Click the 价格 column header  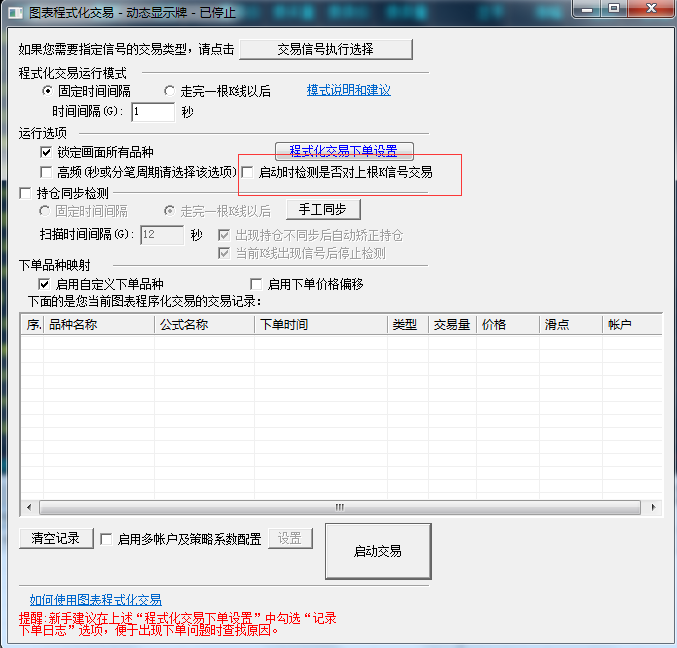(x=508, y=325)
